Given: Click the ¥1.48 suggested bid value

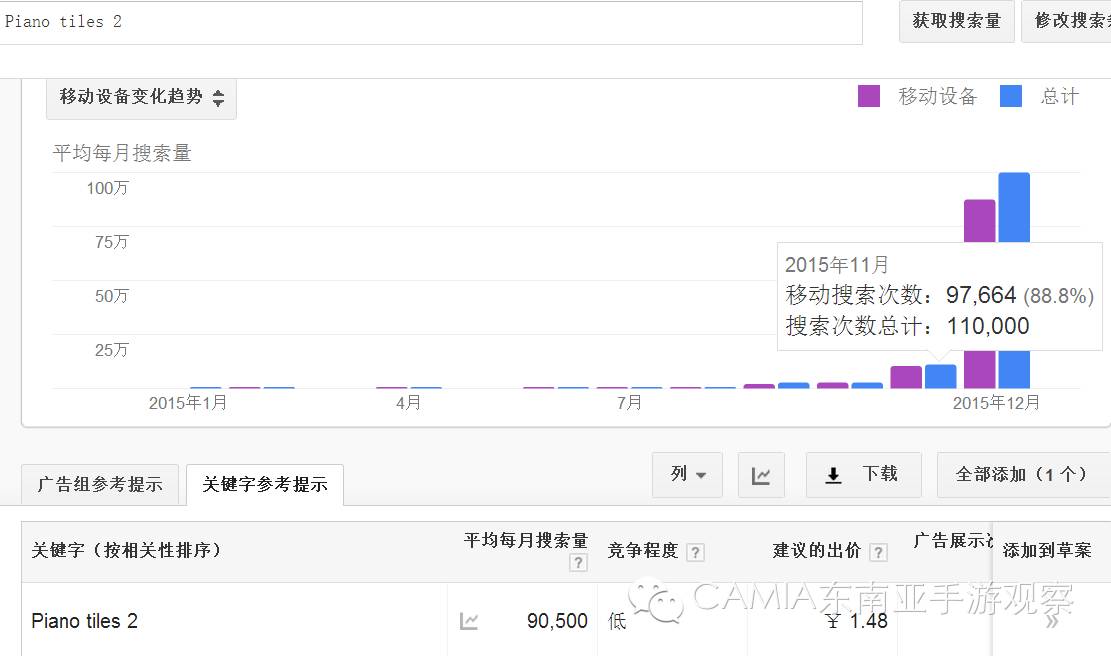Looking at the screenshot, I should 857,621.
